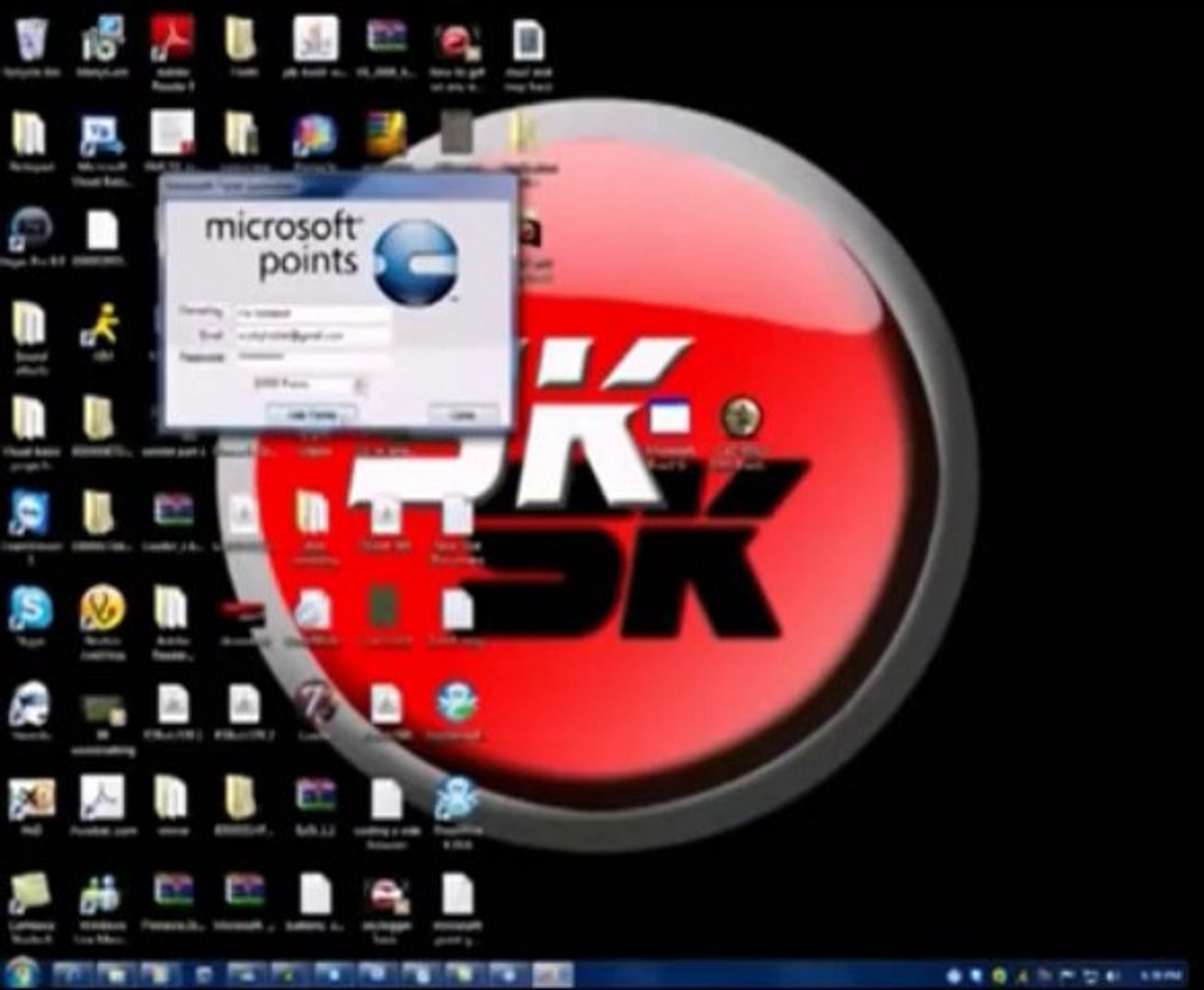Click the Password input field

(x=312, y=356)
